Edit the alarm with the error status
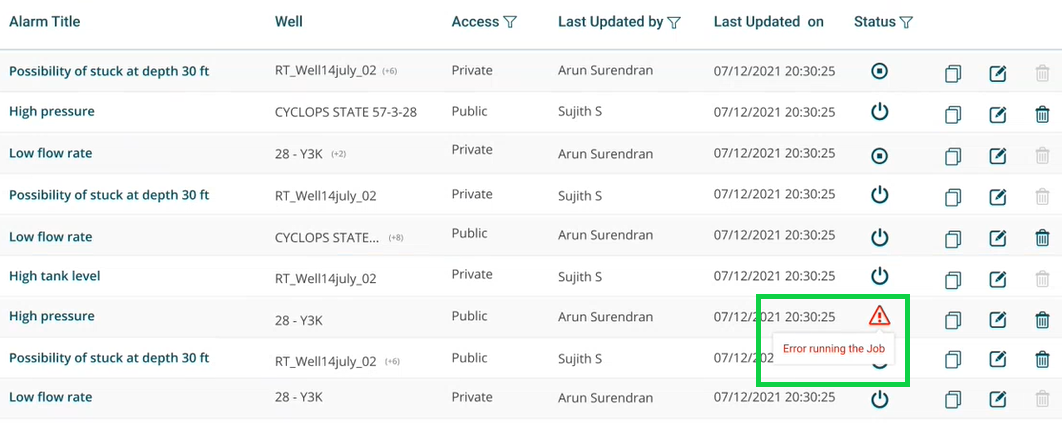This screenshot has height=423, width=1062. (x=997, y=319)
